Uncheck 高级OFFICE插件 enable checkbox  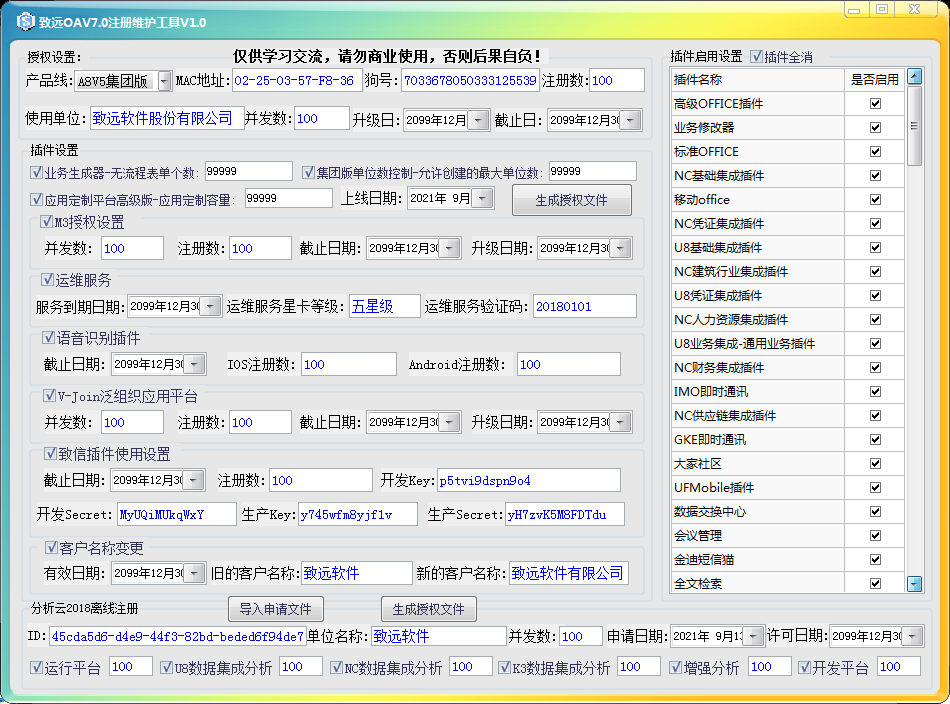click(x=875, y=104)
